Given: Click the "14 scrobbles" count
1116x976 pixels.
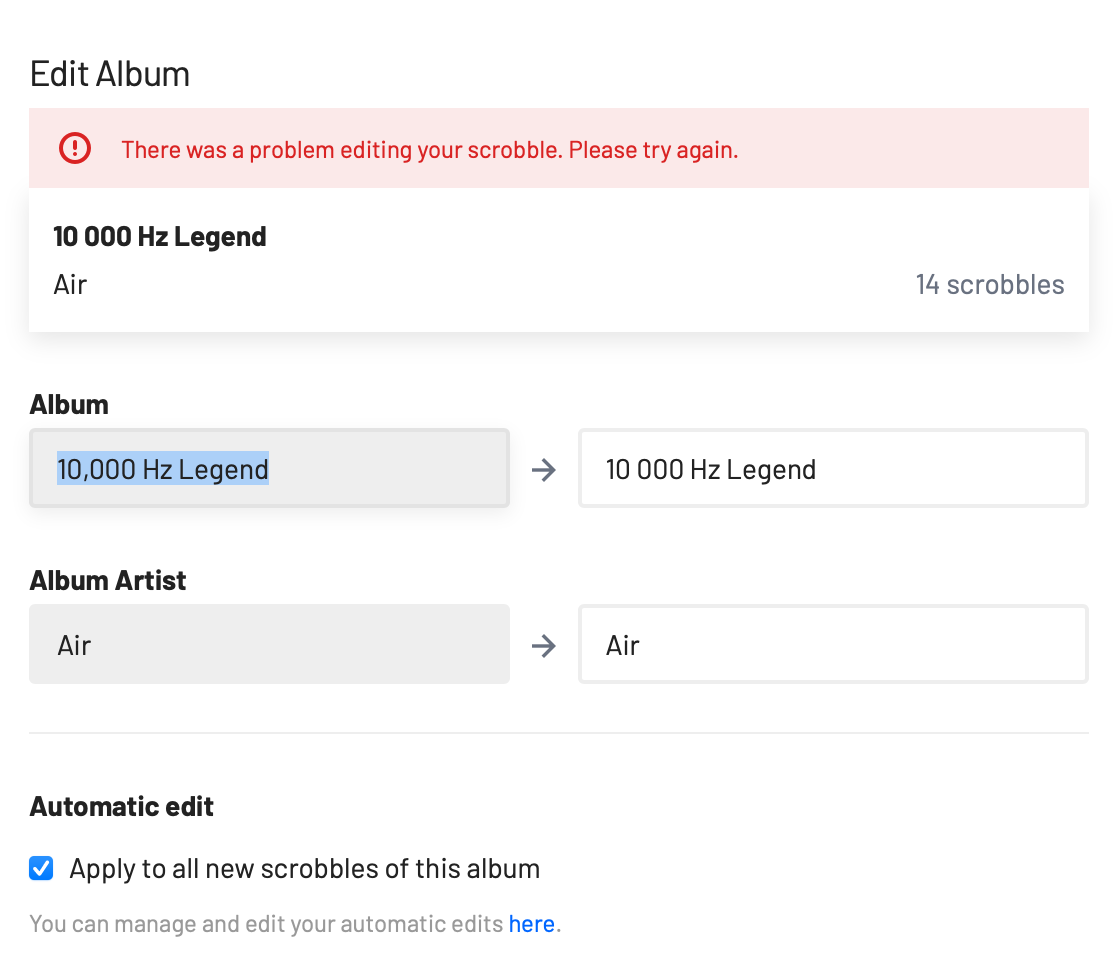Looking at the screenshot, I should click(x=989, y=285).
